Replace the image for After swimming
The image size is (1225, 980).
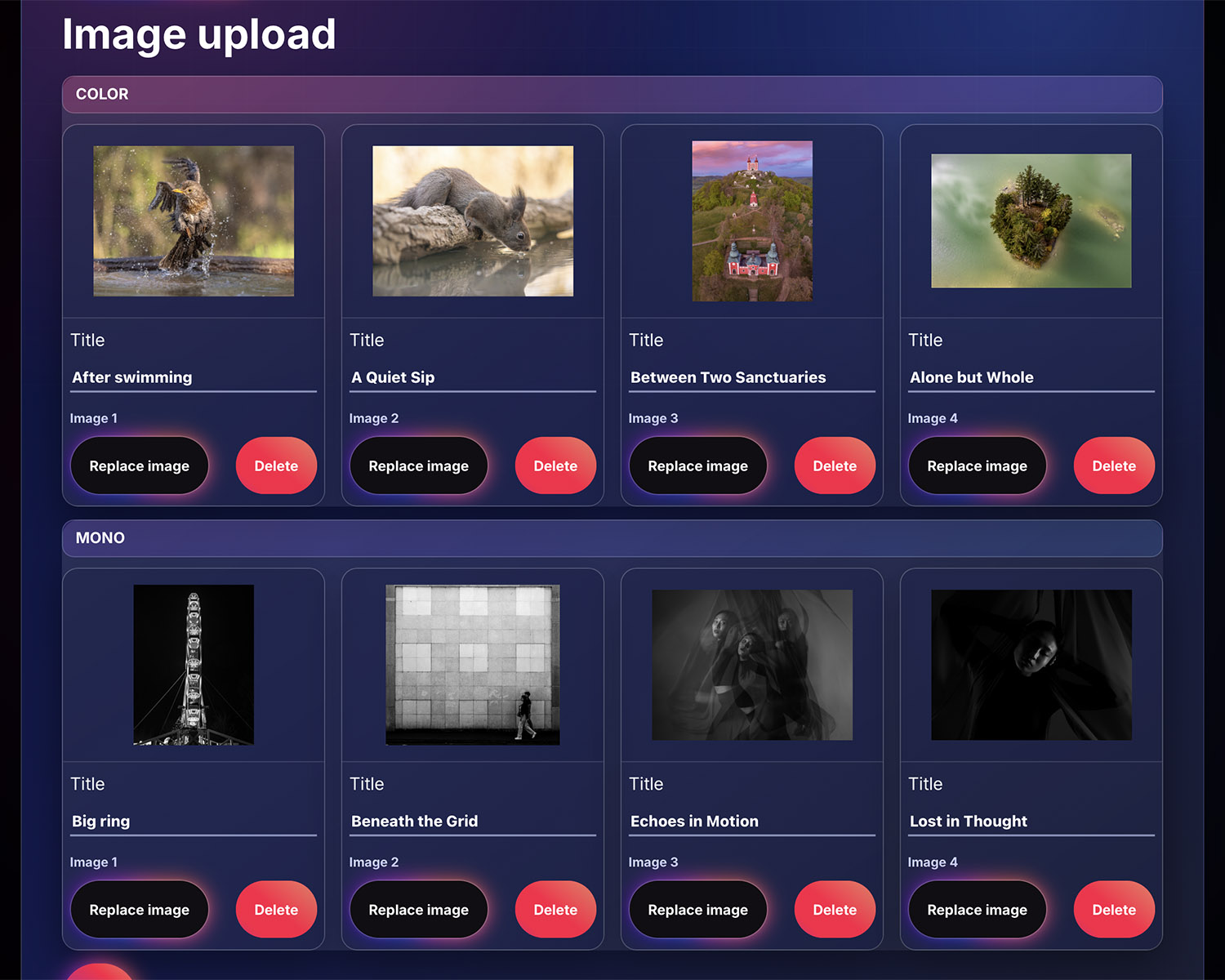tap(139, 465)
